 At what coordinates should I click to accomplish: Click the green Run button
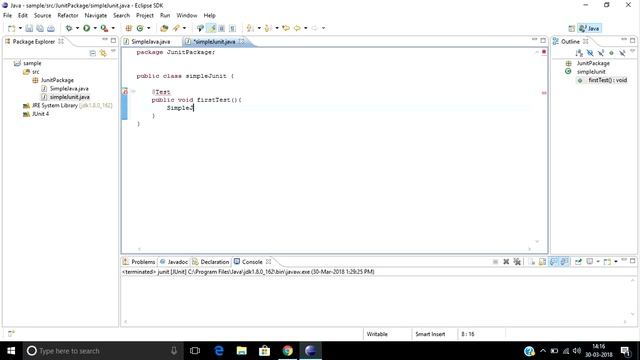coord(87,28)
